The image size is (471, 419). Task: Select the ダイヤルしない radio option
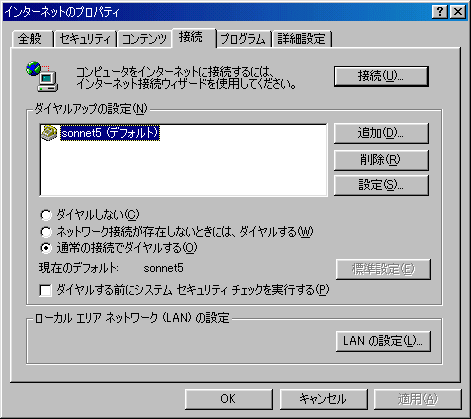46,215
